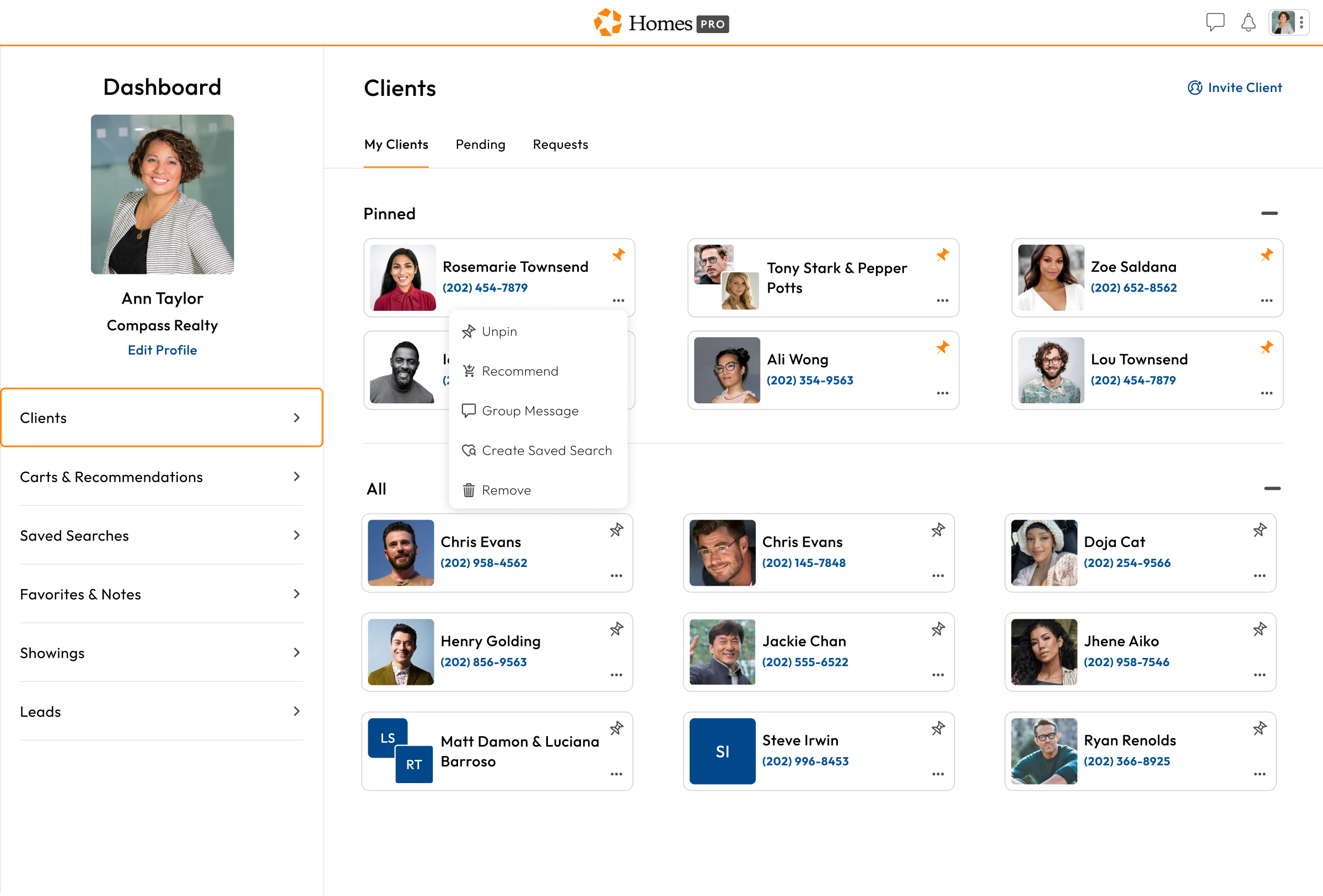Screen dimensions: 1323x896
Task: Unpin the Rosemarie Townsend client card
Action: click(x=619, y=255)
